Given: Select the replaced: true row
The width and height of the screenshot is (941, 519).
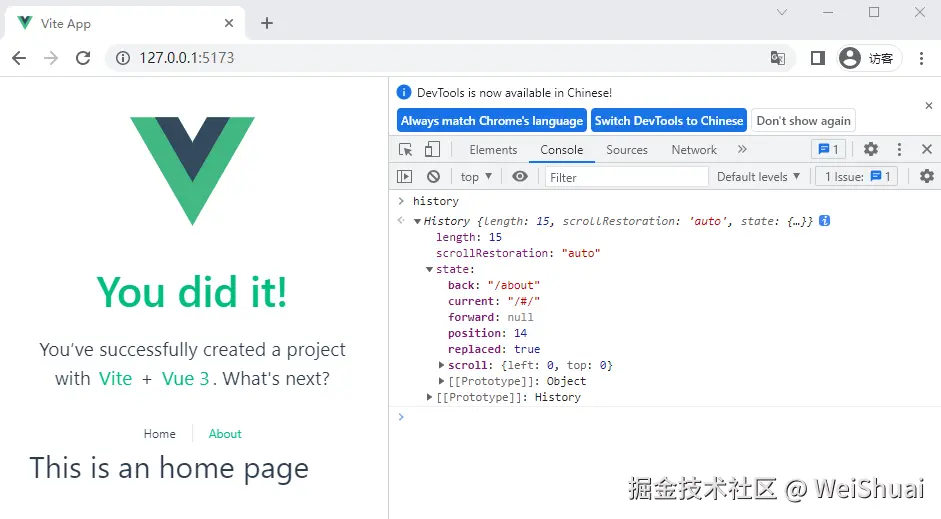Looking at the screenshot, I should (494, 349).
